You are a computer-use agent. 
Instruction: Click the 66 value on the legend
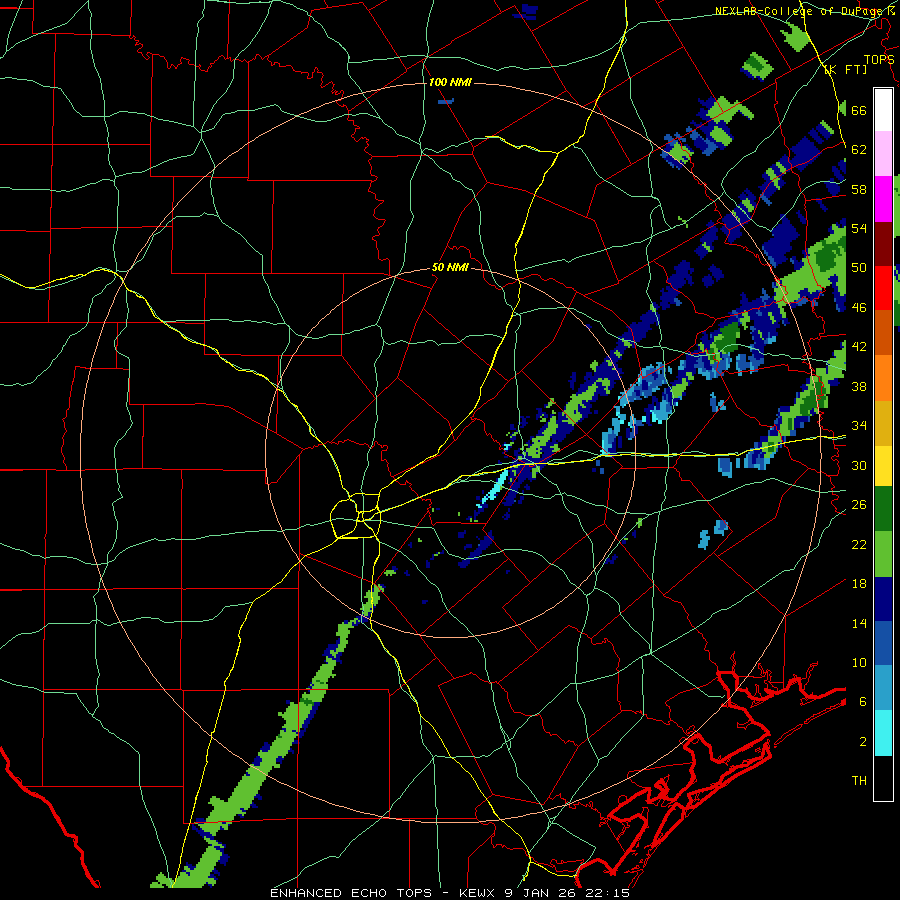pos(859,111)
